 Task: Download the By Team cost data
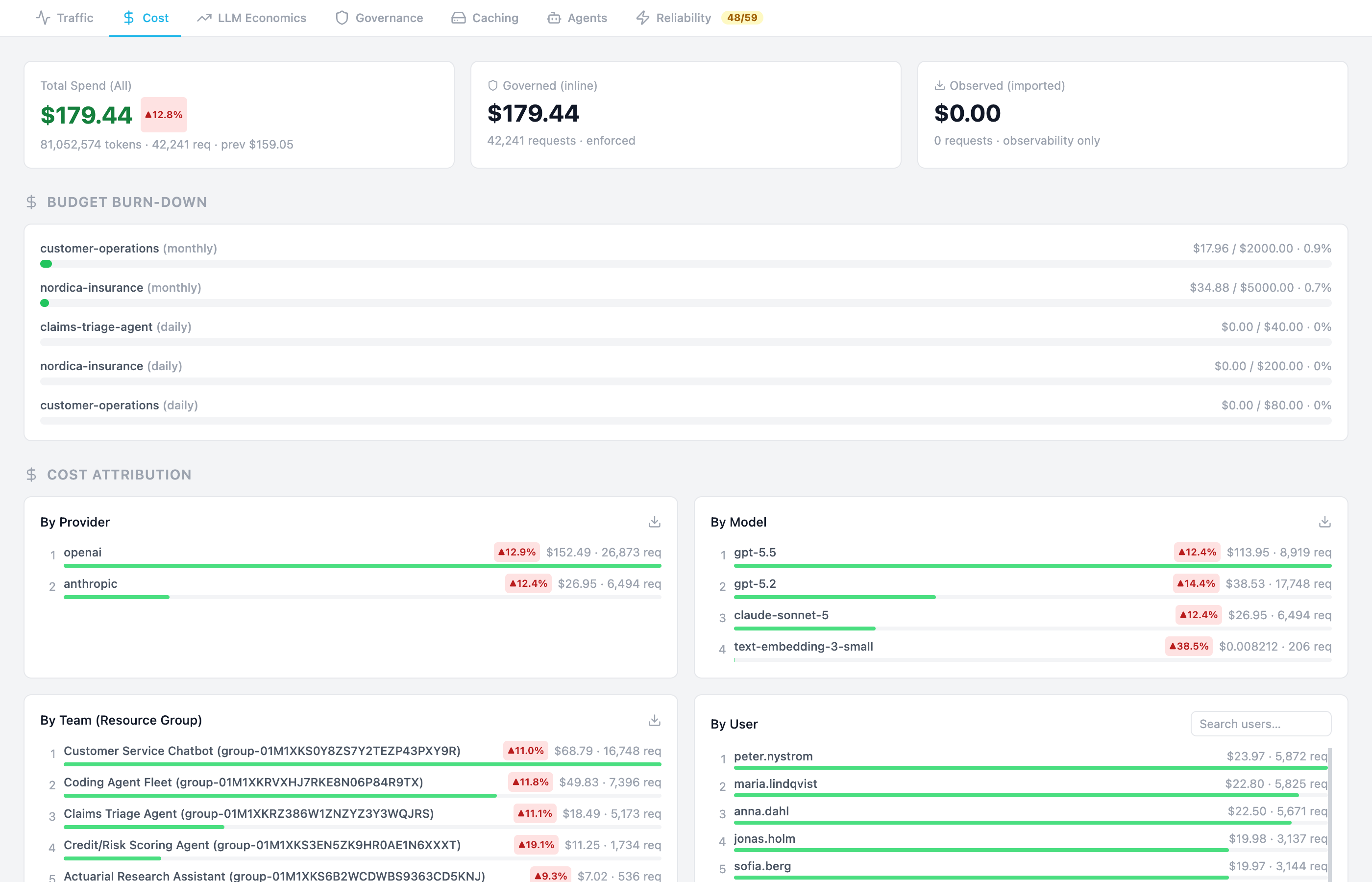[654, 720]
